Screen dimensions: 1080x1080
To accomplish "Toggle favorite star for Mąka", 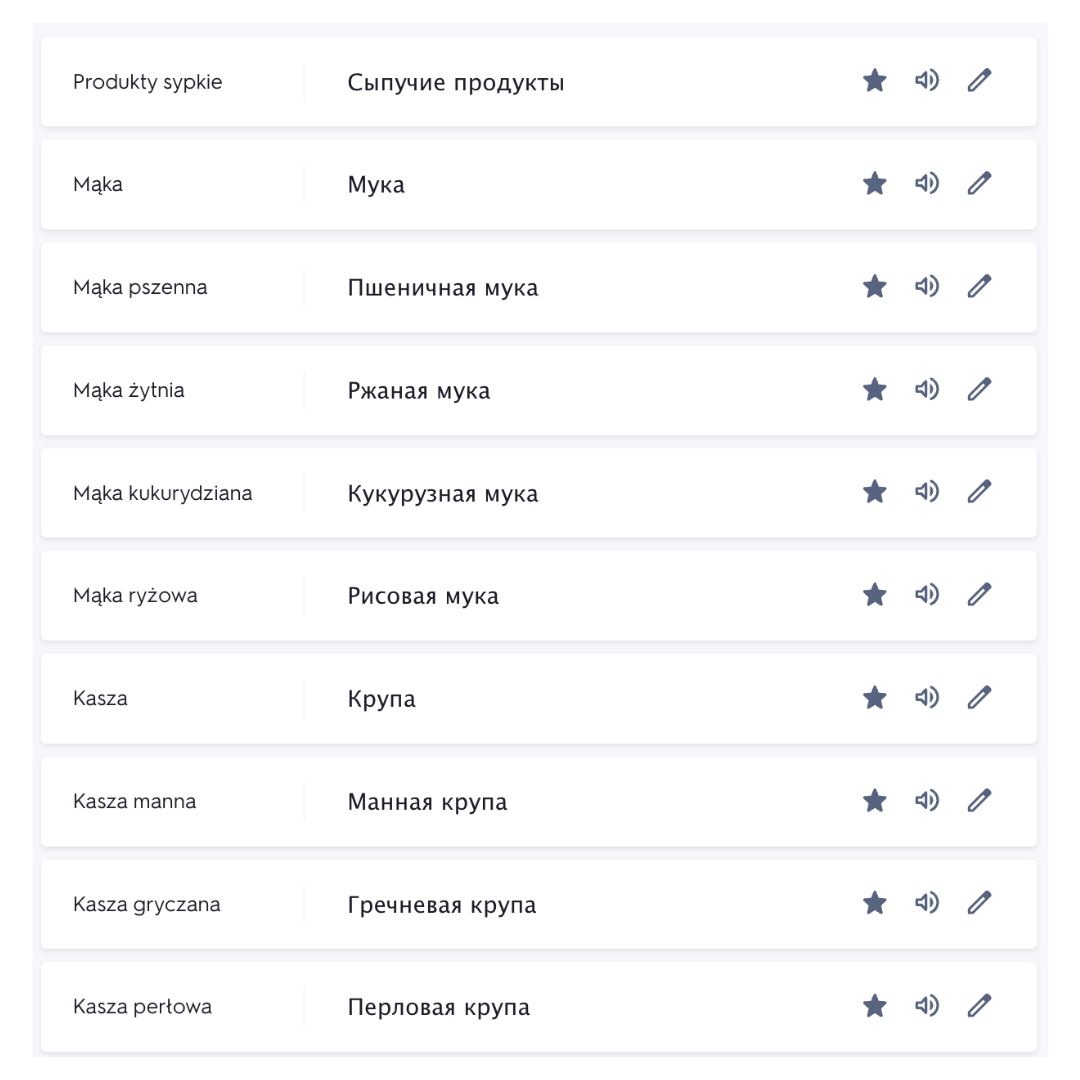I will coord(875,183).
